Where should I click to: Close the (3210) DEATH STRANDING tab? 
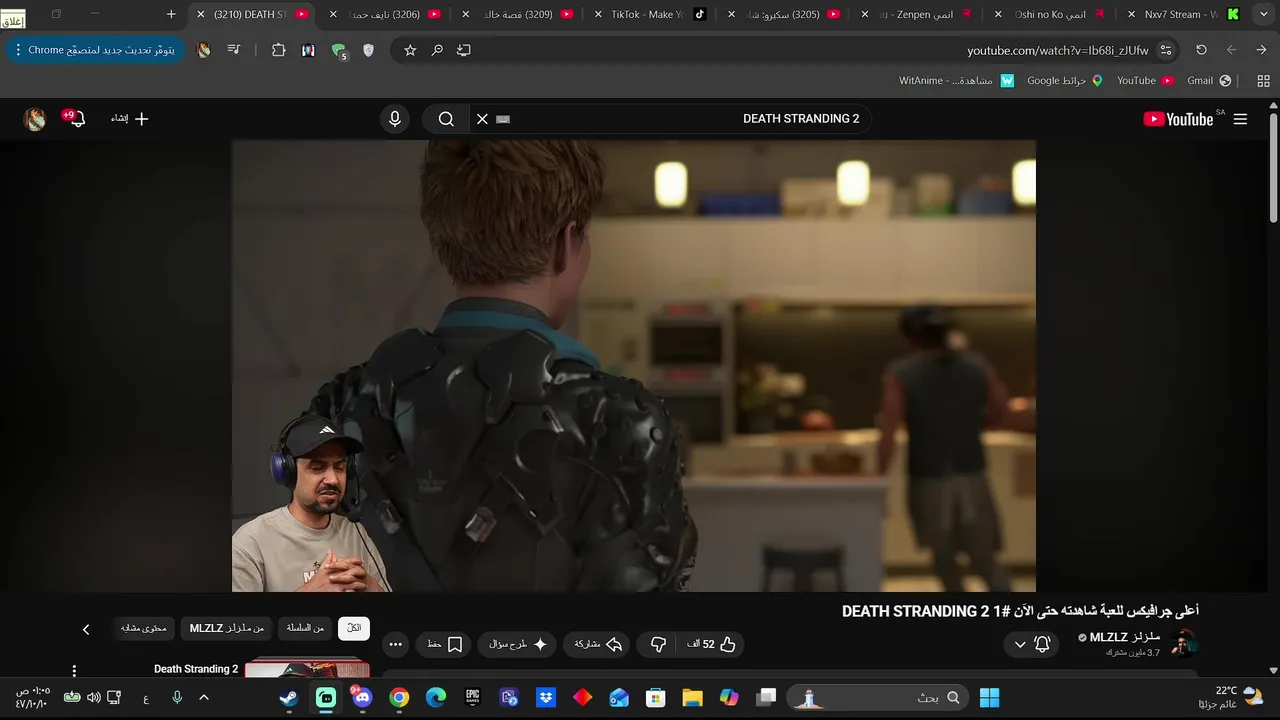201,14
